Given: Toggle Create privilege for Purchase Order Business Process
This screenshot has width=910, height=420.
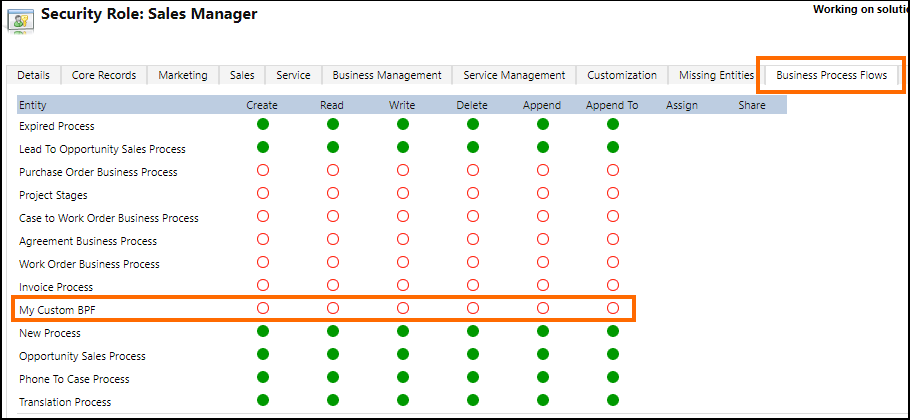Looking at the screenshot, I should point(263,170).
